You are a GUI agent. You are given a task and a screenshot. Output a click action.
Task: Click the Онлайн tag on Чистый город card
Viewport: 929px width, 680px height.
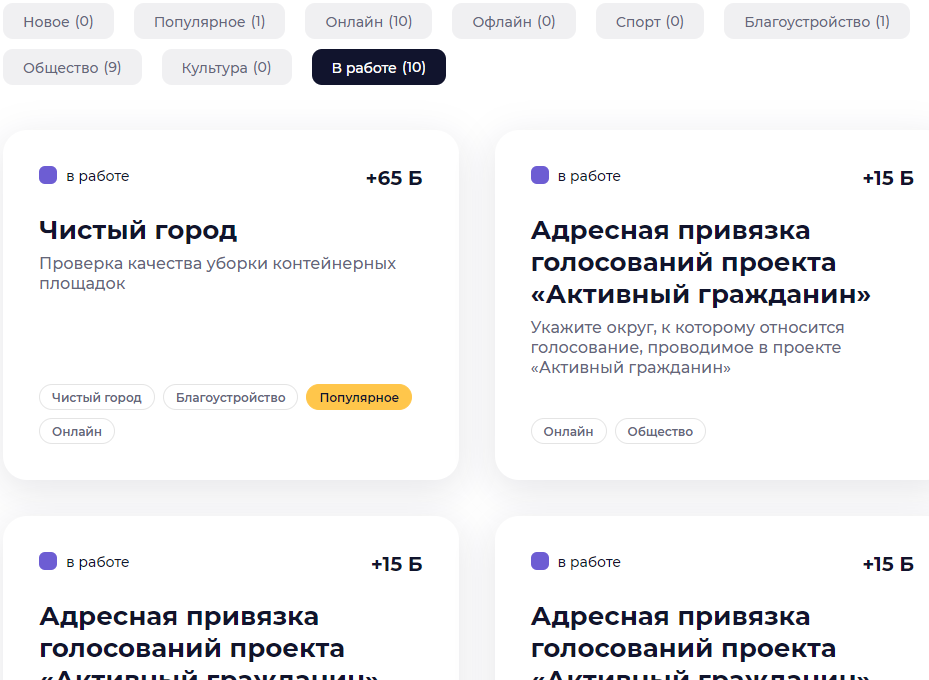click(77, 431)
